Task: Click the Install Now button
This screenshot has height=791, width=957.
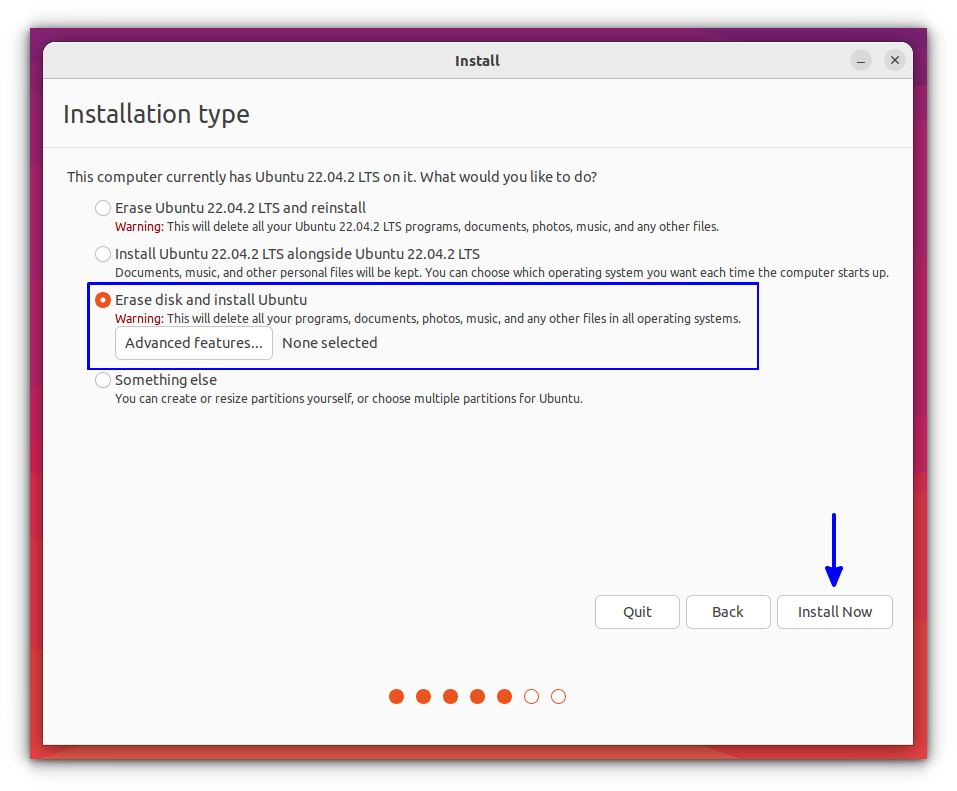Action: click(834, 612)
